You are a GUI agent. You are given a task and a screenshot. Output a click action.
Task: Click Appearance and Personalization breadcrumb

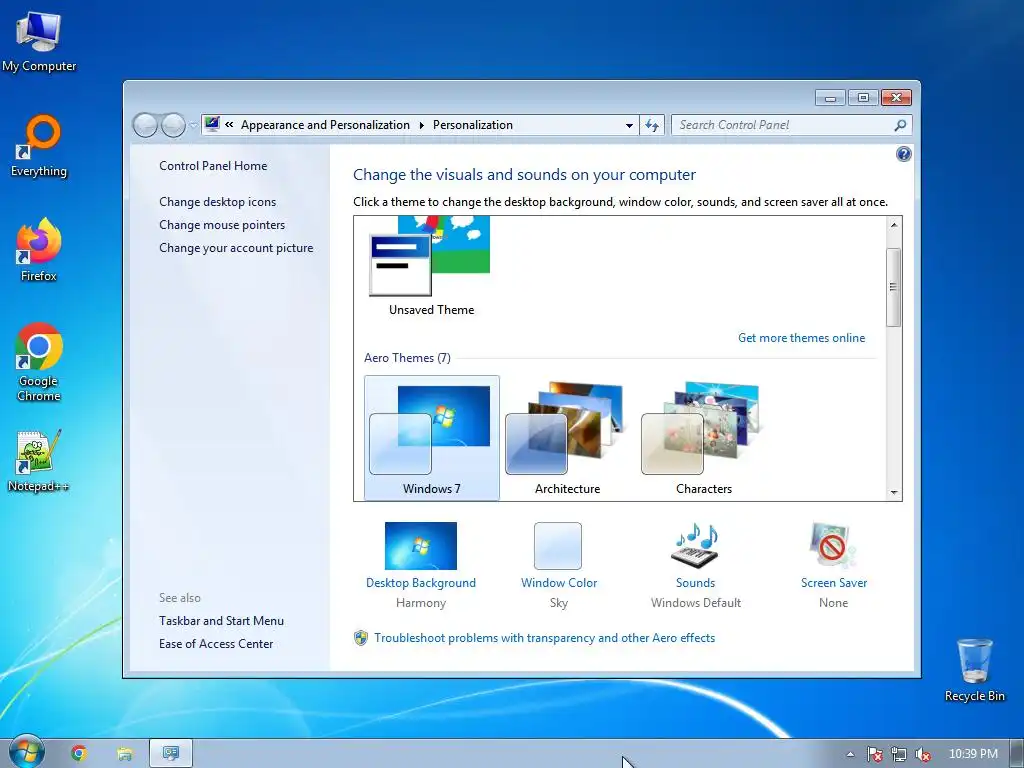point(325,125)
